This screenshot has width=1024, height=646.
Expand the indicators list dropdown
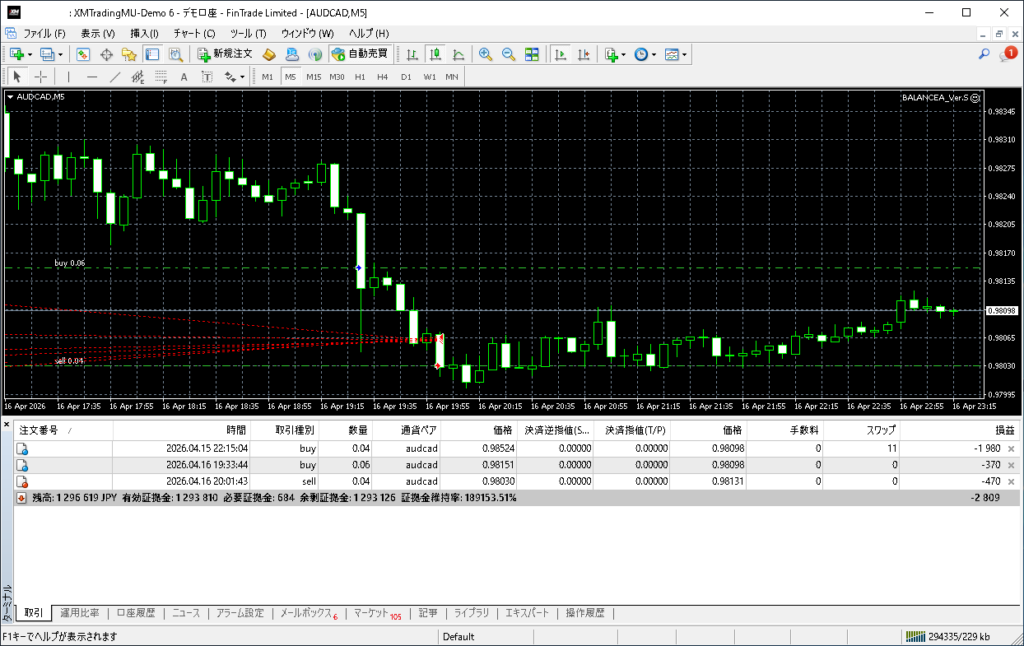(x=624, y=54)
